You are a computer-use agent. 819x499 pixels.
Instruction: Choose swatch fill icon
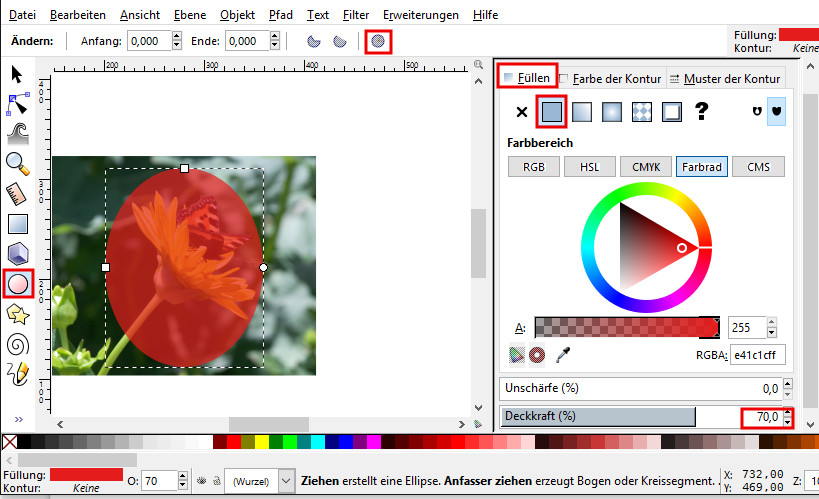[672, 112]
